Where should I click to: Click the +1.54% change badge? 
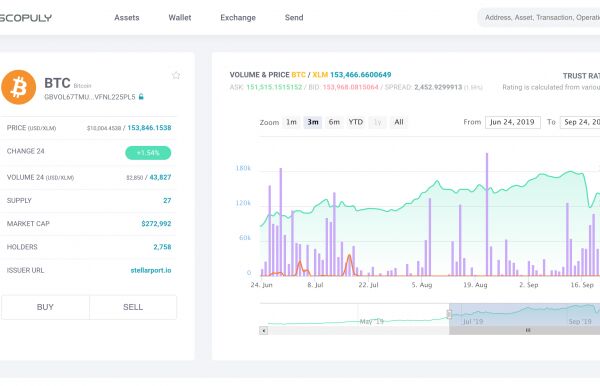pyautogui.click(x=148, y=153)
